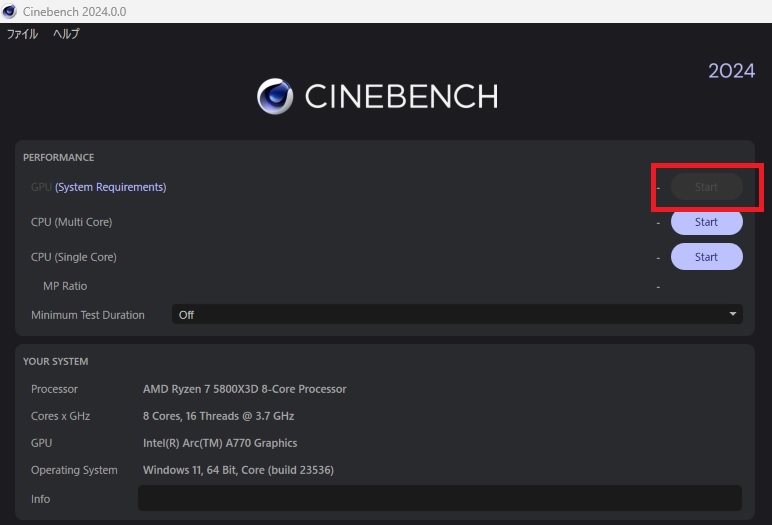Click inside the Info input field
The width and height of the screenshot is (772, 525).
pyautogui.click(x=440, y=498)
